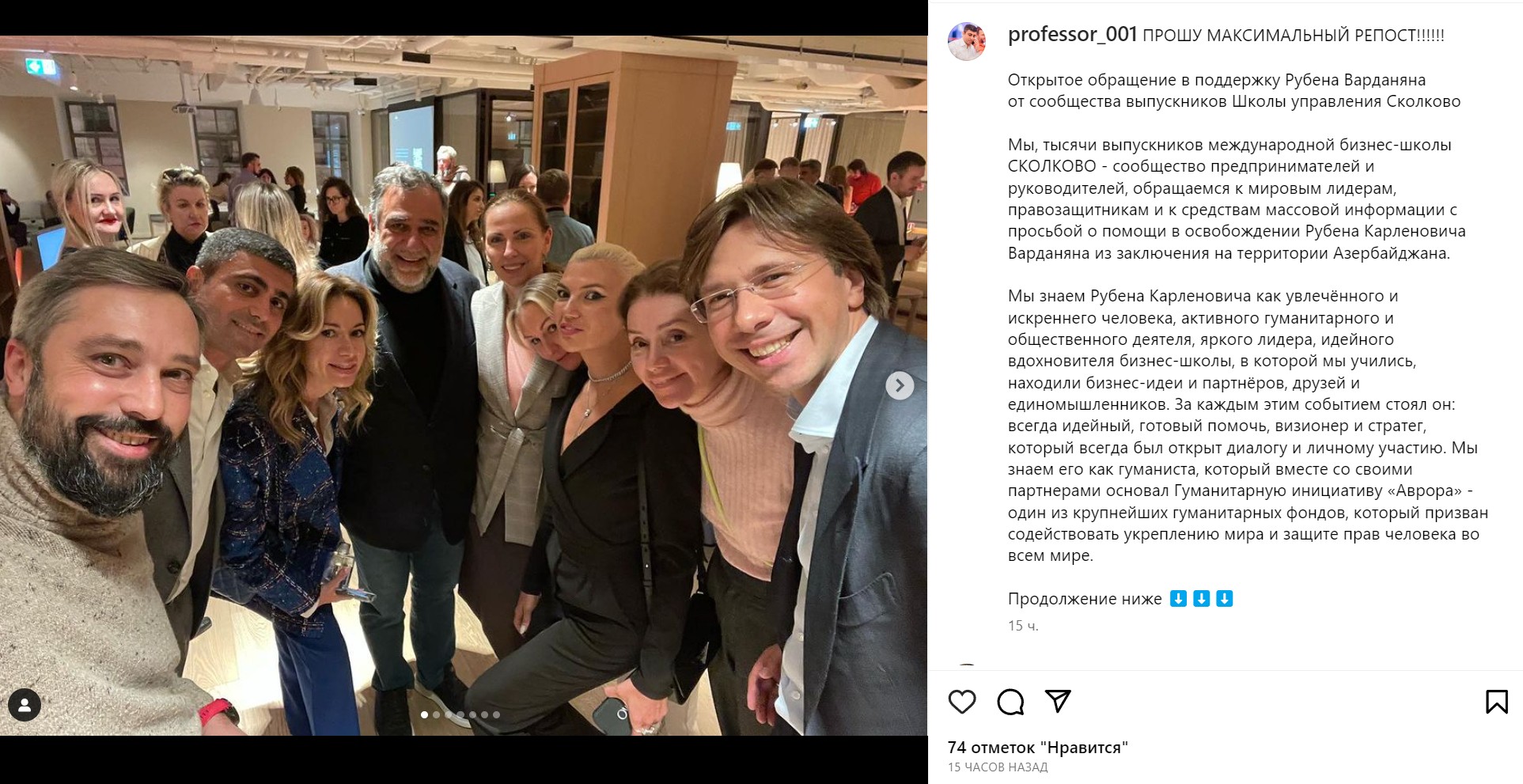This screenshot has height=784, width=1523.
Task: Jump to the fifth carousel dot
Action: pos(472,714)
